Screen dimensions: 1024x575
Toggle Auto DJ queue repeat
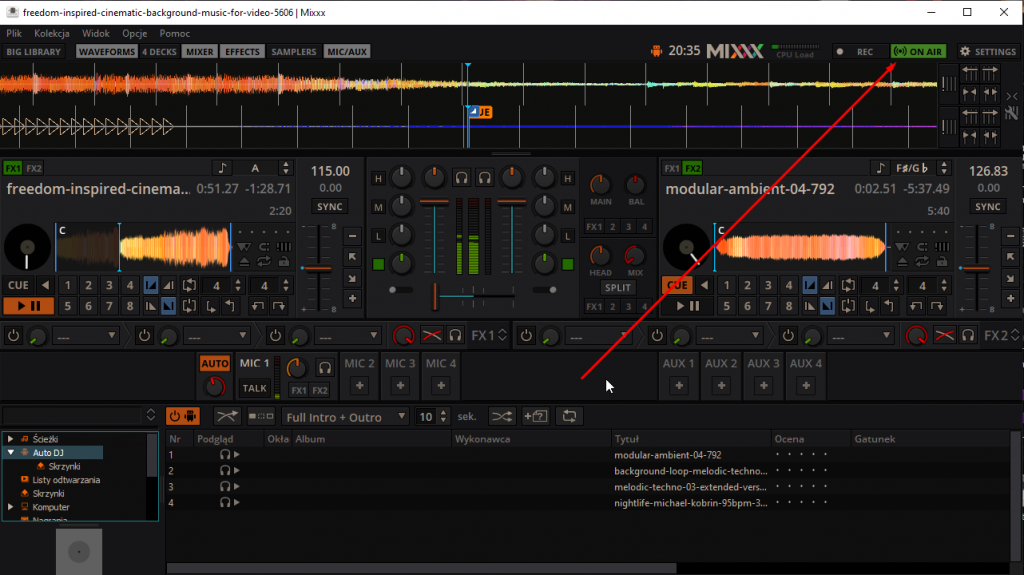569,416
